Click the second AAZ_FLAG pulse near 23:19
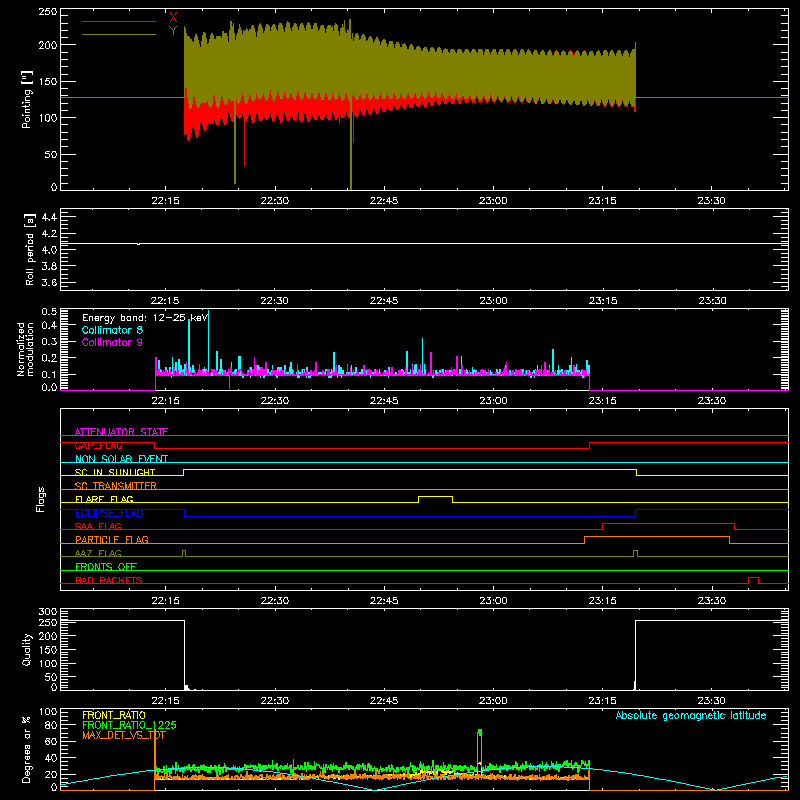Screen dimensions: 800x800 635,551
